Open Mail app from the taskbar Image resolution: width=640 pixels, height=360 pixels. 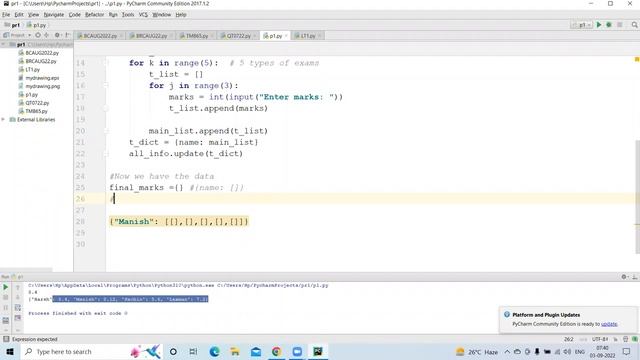coord(256,351)
